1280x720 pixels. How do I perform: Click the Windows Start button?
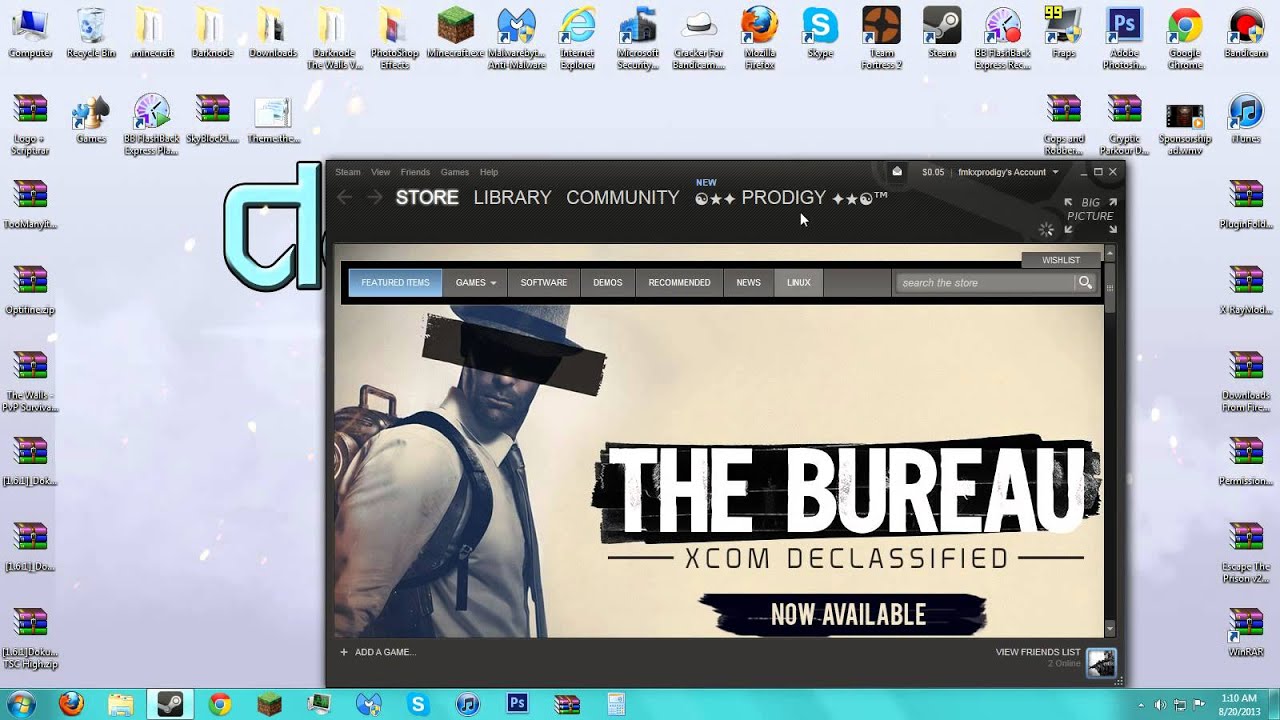coord(21,704)
